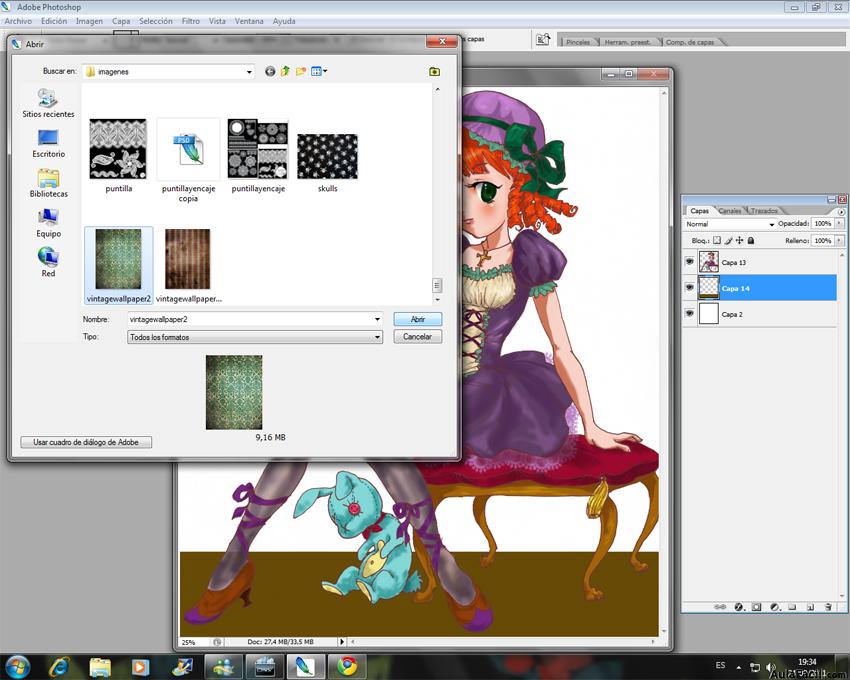Go up one folder level

pyautogui.click(x=285, y=71)
